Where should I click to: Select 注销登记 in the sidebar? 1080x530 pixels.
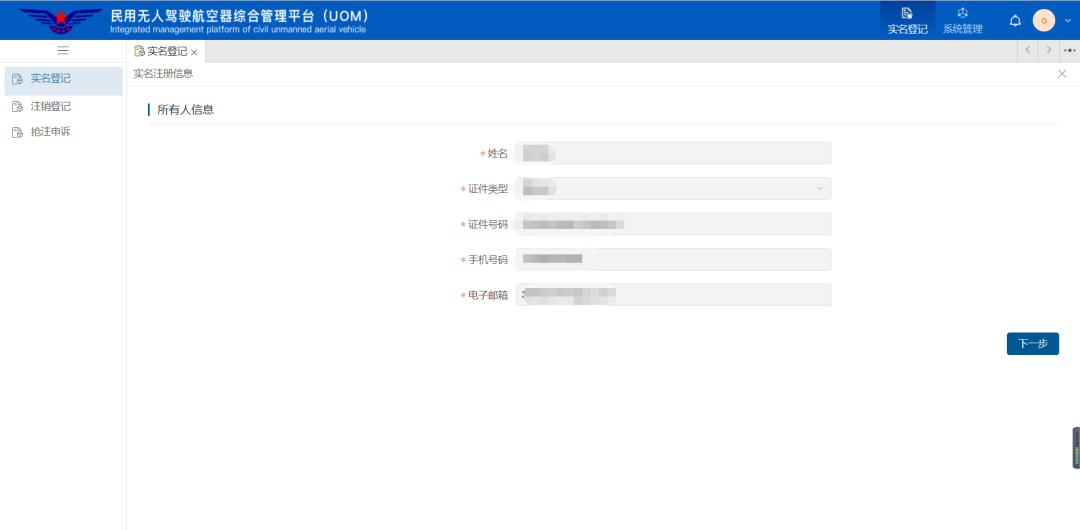50,106
